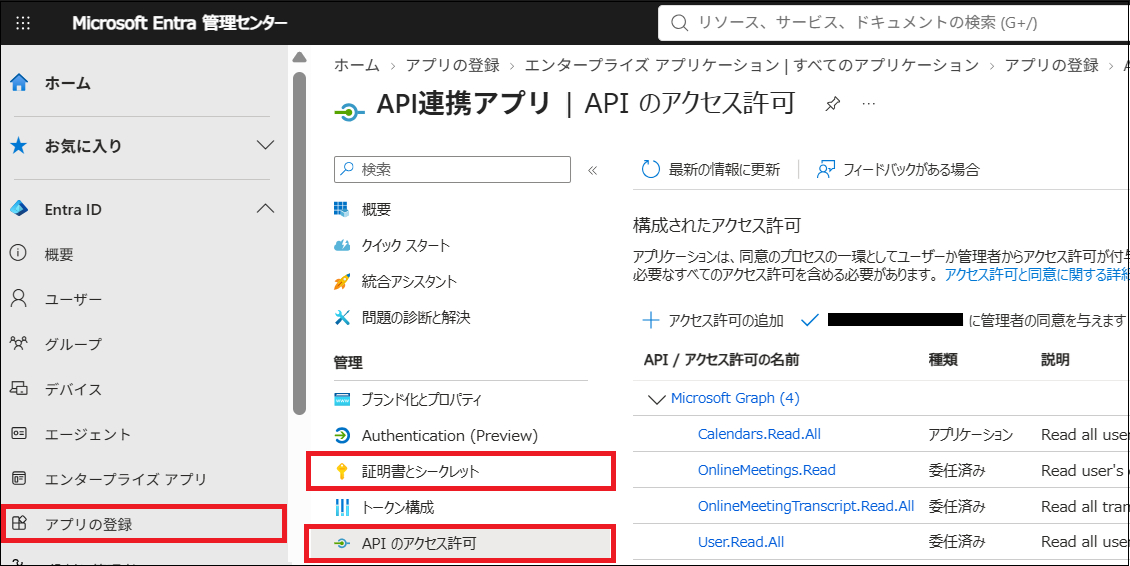Click the 統合アシスタント rocket icon

click(342, 281)
